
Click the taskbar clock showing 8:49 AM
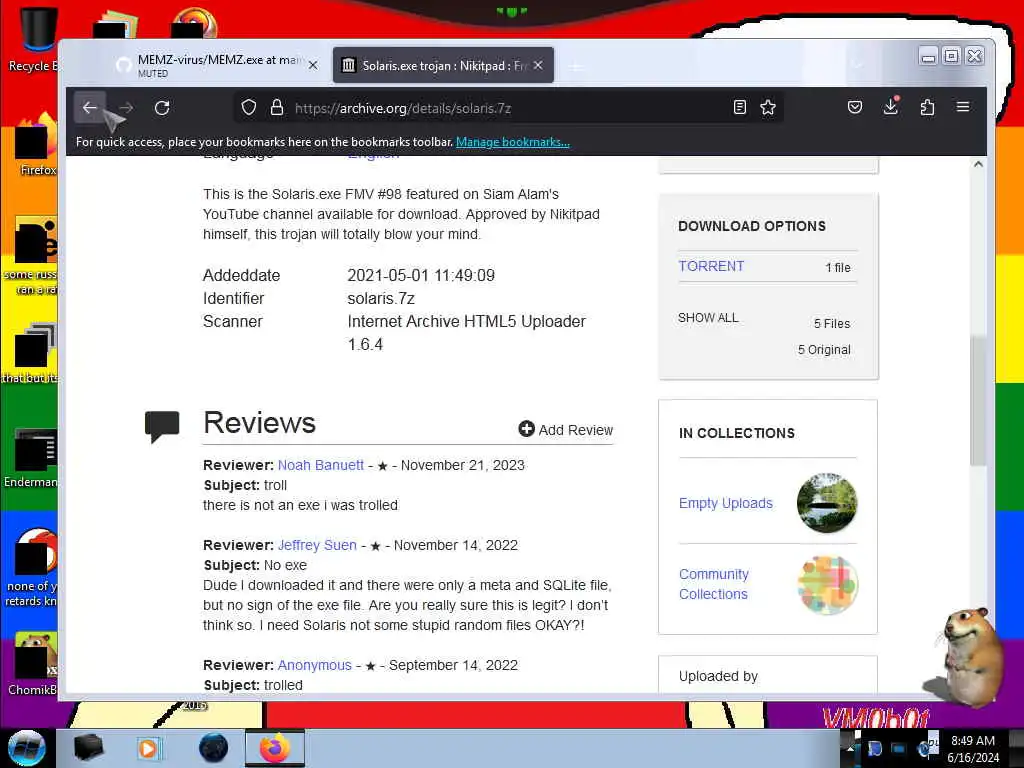[x=973, y=749]
